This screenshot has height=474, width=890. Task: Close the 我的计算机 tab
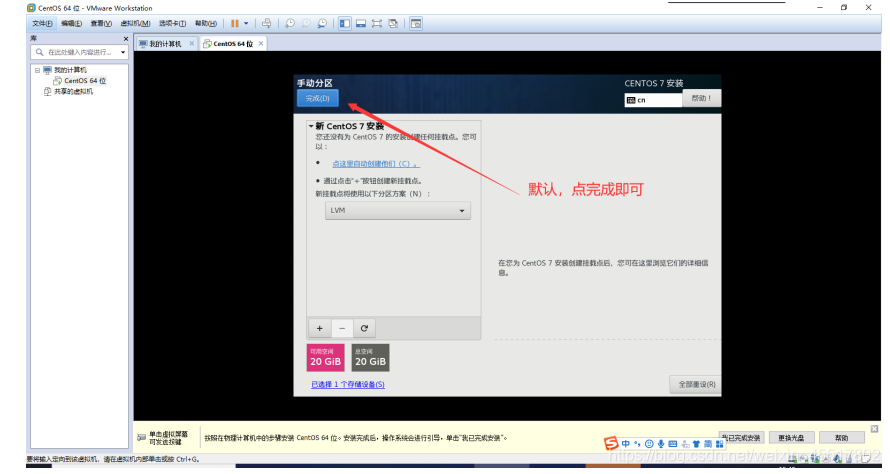coord(192,44)
